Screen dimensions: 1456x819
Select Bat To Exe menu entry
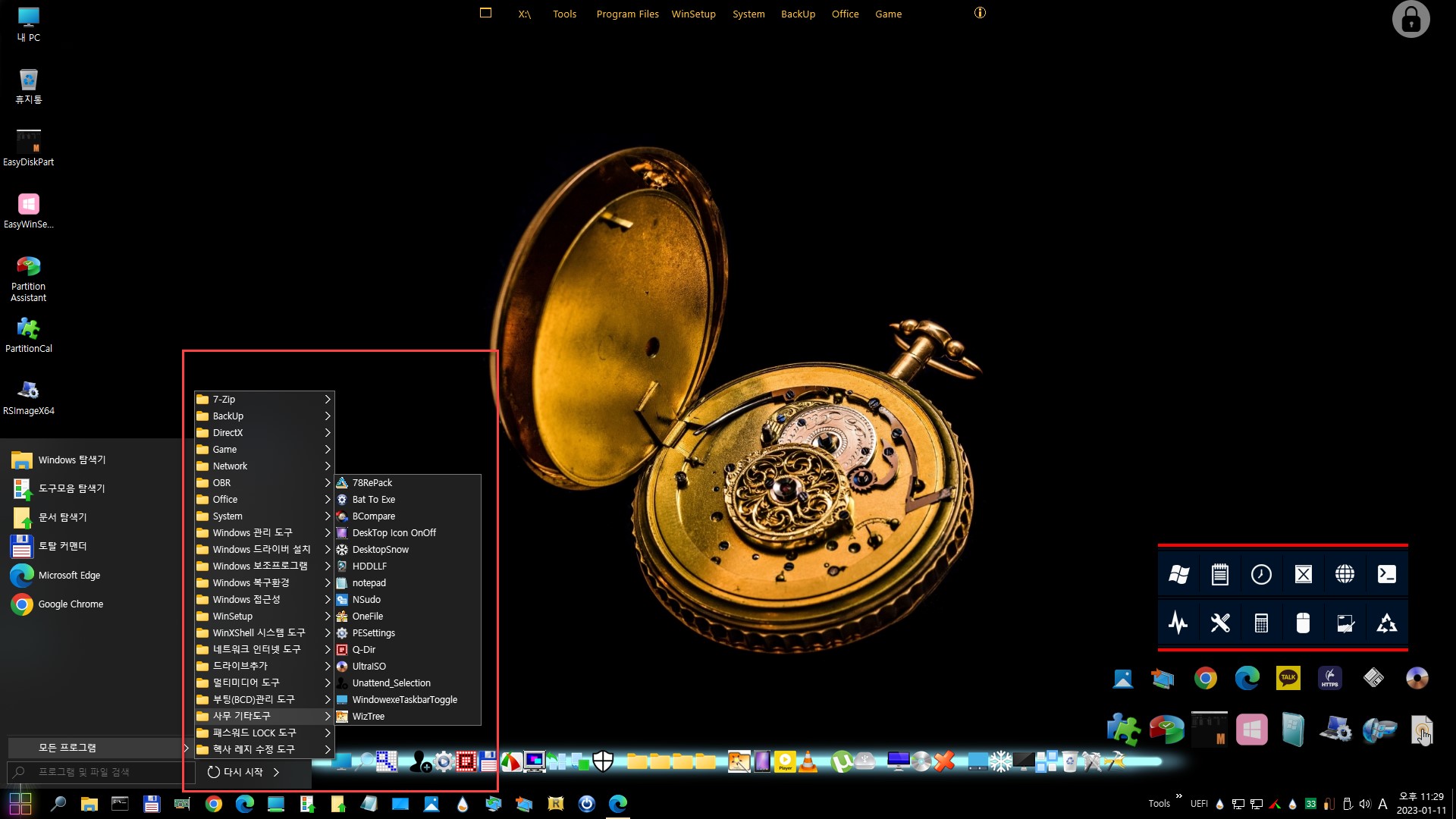pos(408,499)
